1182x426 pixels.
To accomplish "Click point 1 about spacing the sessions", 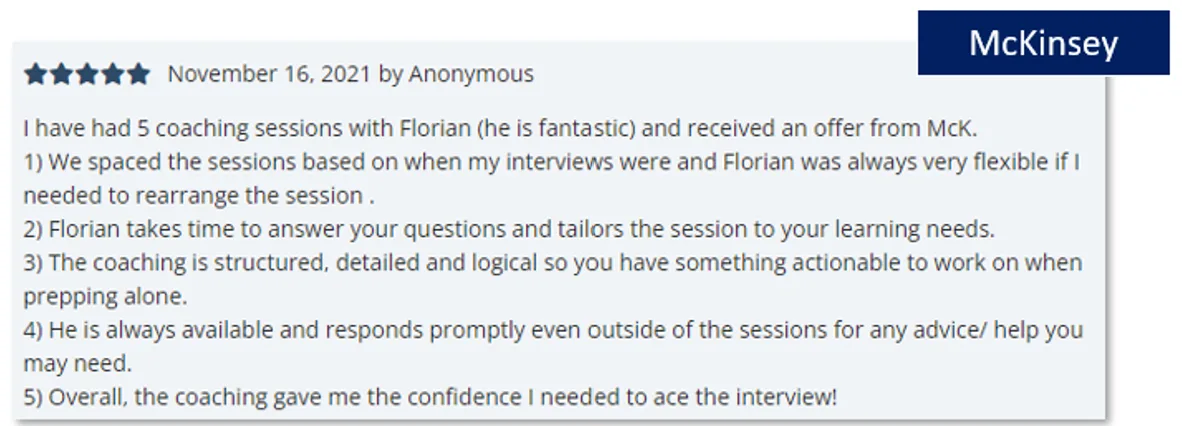I will coord(552,163).
